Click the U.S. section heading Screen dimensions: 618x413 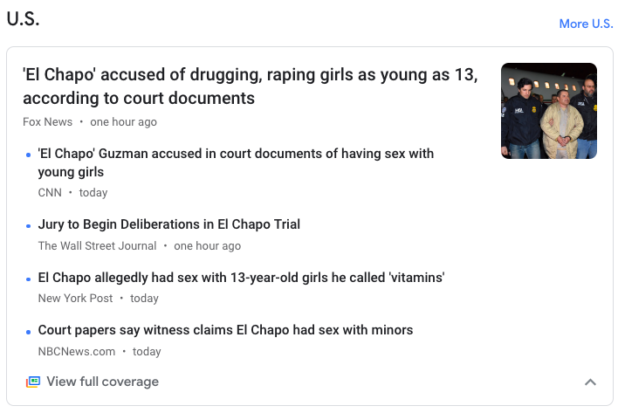[23, 19]
